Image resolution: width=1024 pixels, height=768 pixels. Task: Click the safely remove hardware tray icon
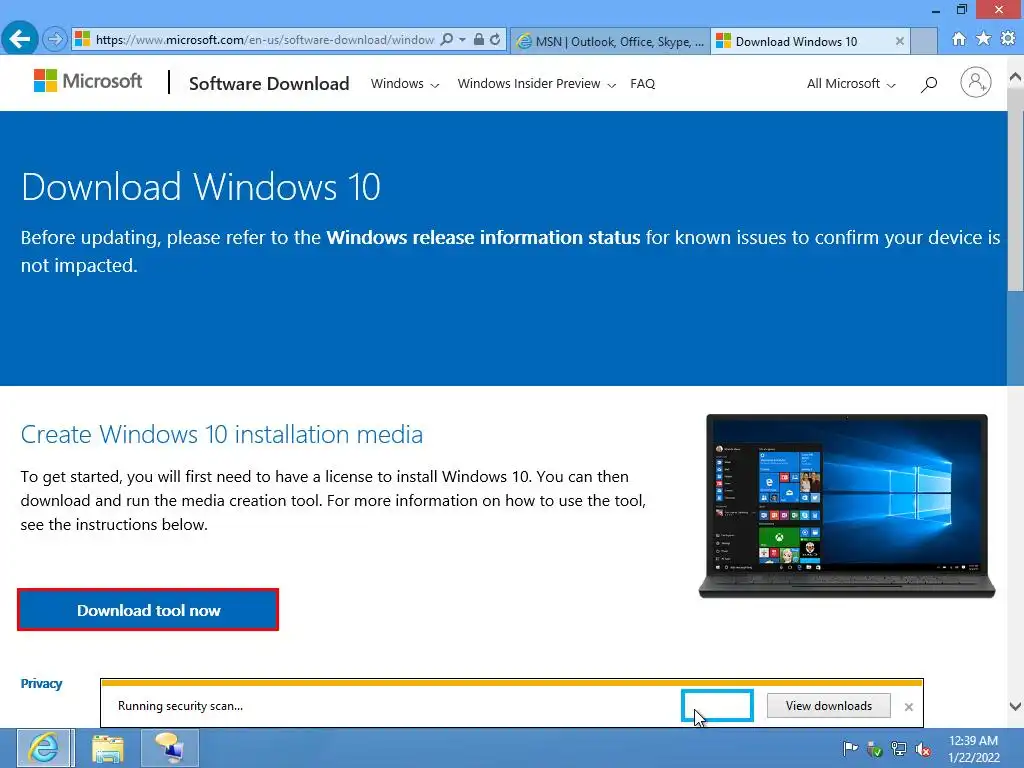874,749
